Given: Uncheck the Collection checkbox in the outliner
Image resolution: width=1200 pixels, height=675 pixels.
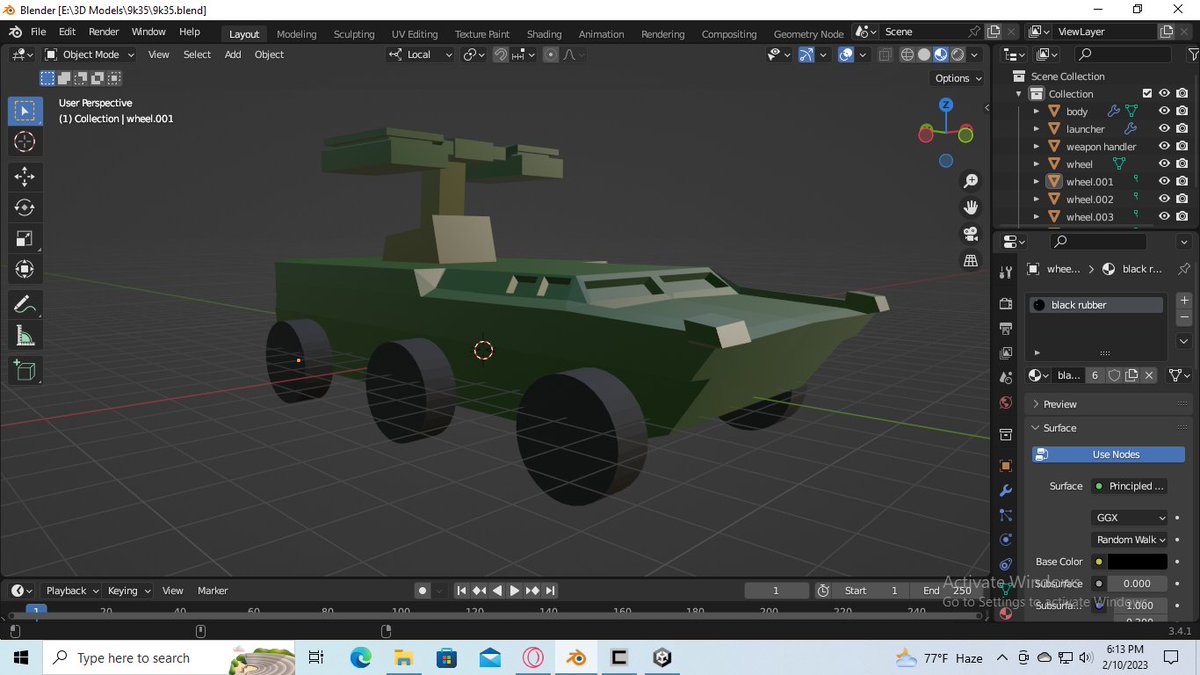Looking at the screenshot, I should tap(1147, 93).
